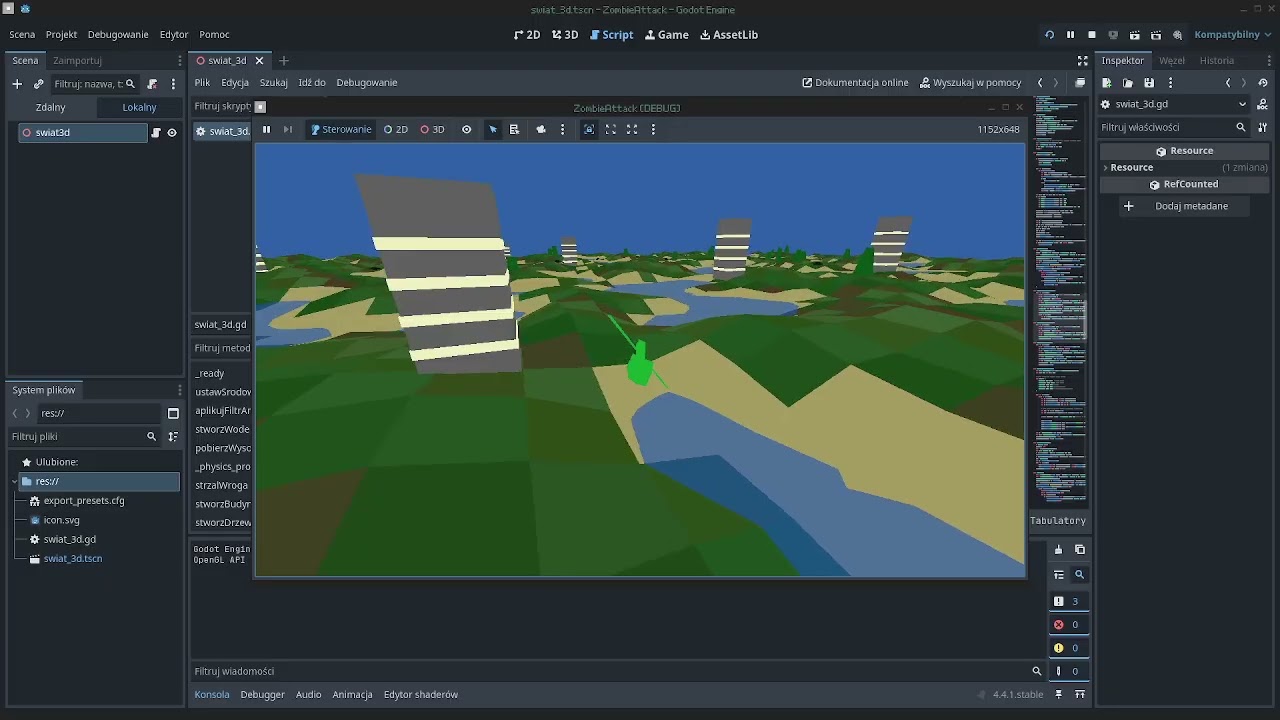Pause the embedded game with the pause icon
Viewport: 1280px width, 720px height.
(x=266, y=129)
